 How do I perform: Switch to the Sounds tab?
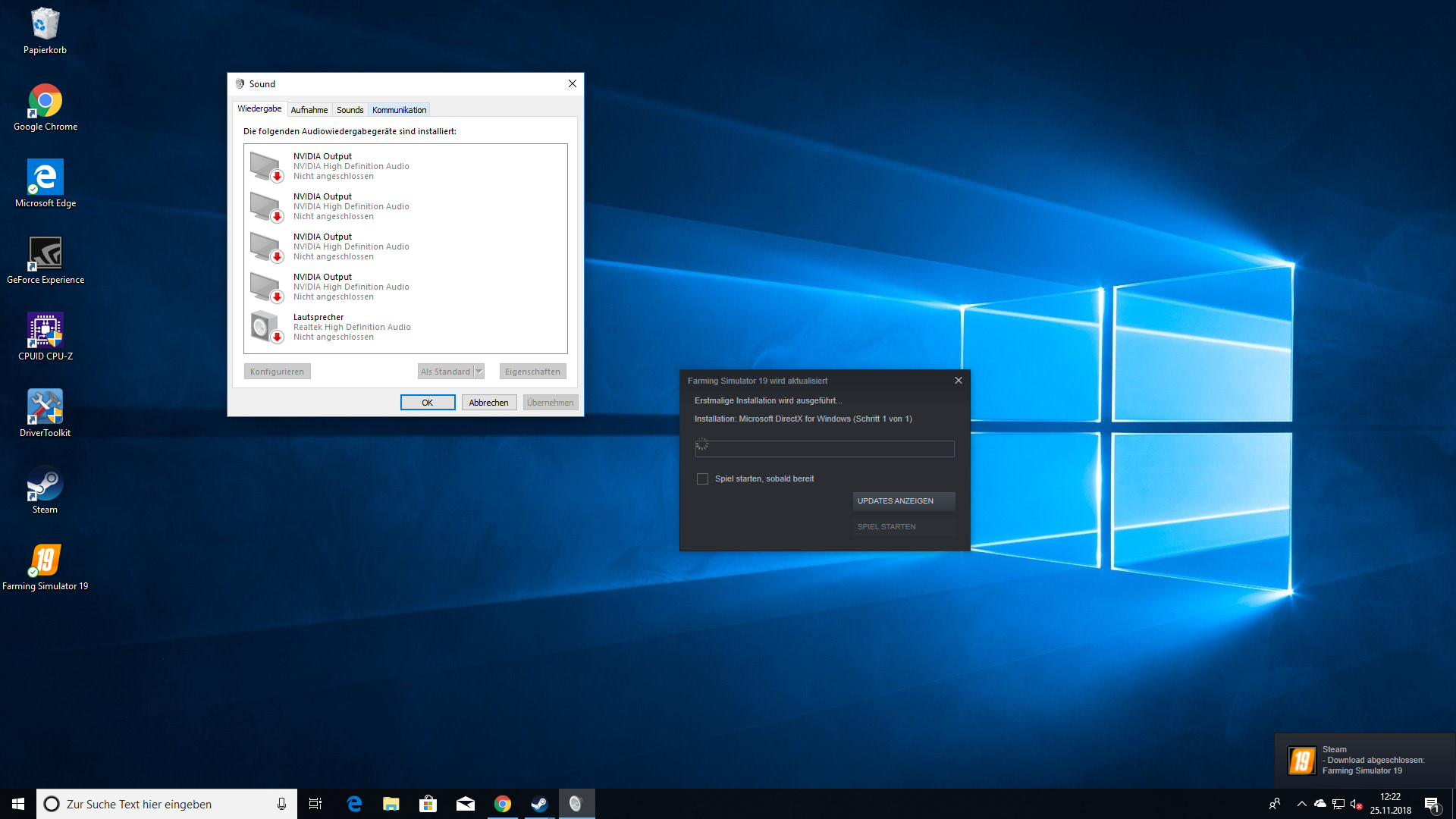coord(350,110)
